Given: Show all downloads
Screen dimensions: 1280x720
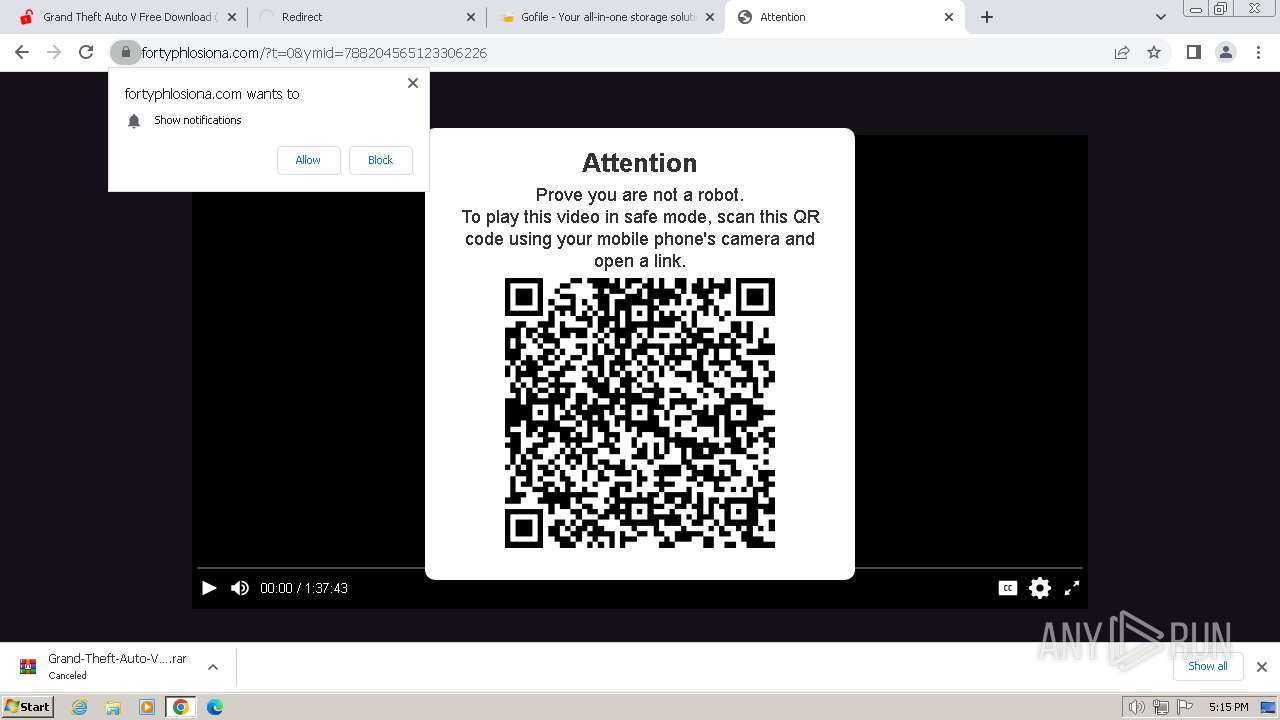Looking at the screenshot, I should (1208, 666).
